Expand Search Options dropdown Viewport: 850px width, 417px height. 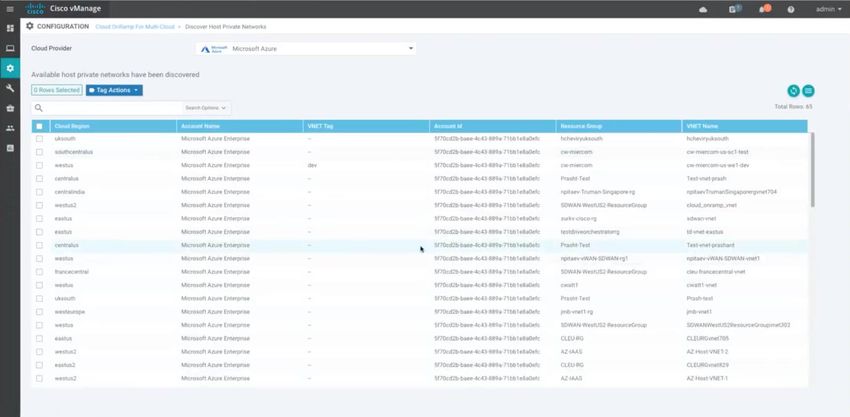[205, 108]
